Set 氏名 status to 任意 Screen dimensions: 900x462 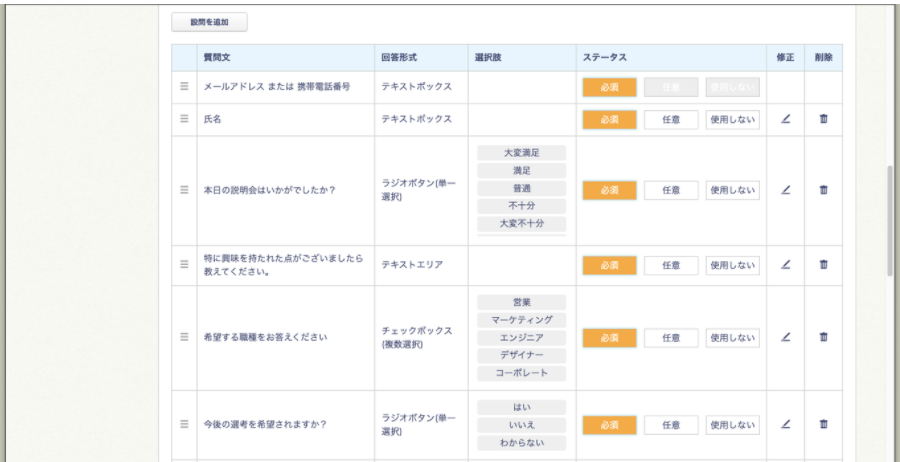[x=670, y=119]
